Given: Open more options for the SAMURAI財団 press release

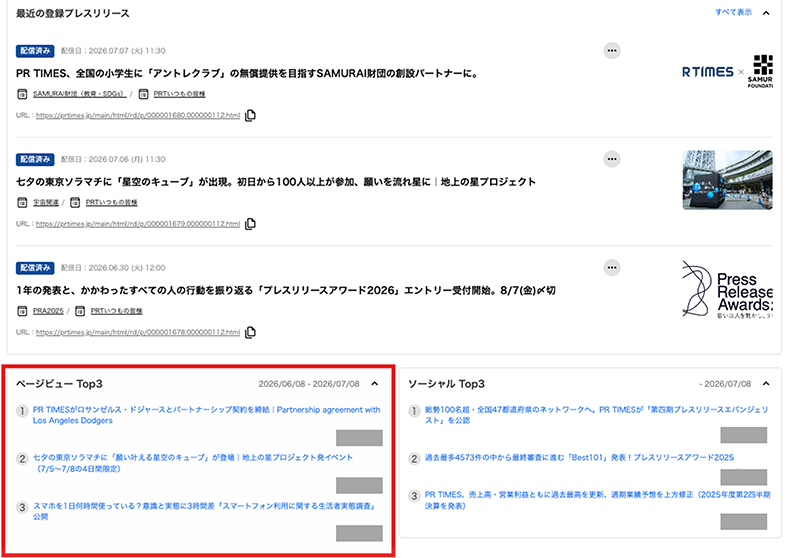Looking at the screenshot, I should 612,50.
